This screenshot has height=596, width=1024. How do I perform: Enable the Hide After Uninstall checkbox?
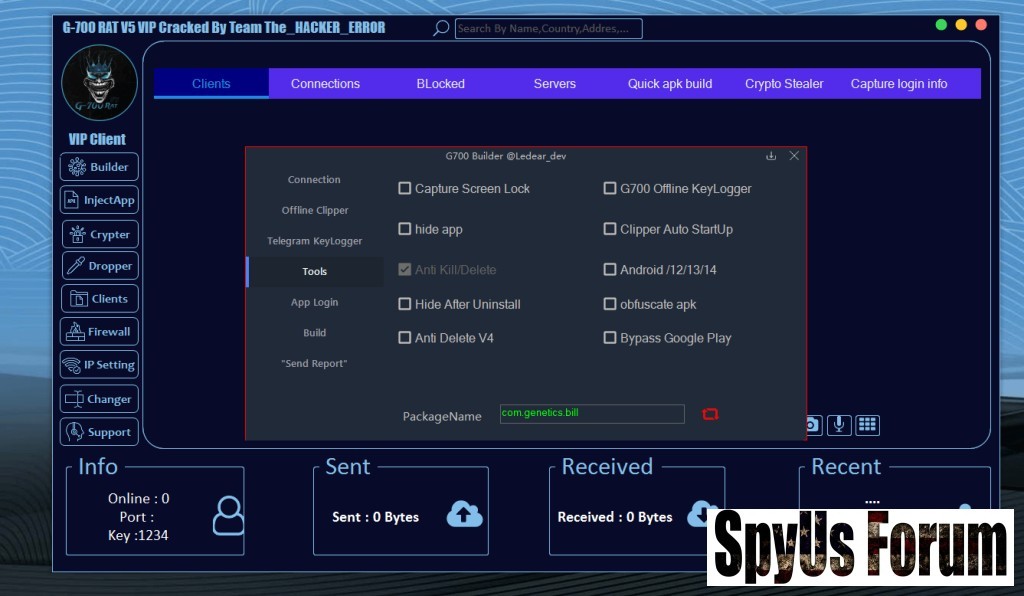[405, 304]
